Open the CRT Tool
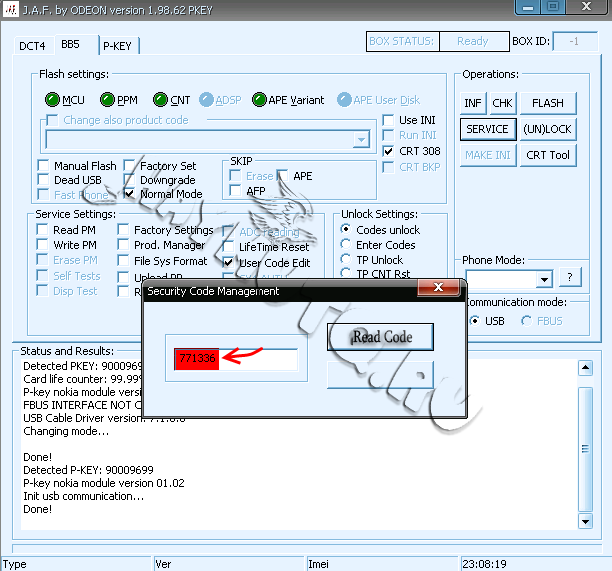This screenshot has width=612, height=571. point(548,155)
